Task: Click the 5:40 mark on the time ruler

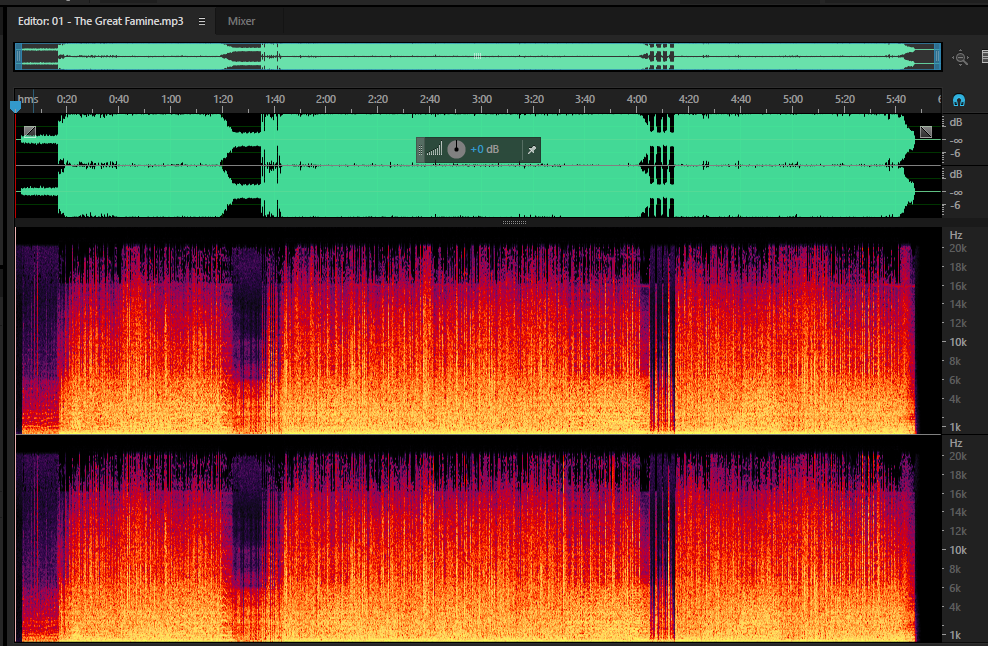Action: click(896, 99)
